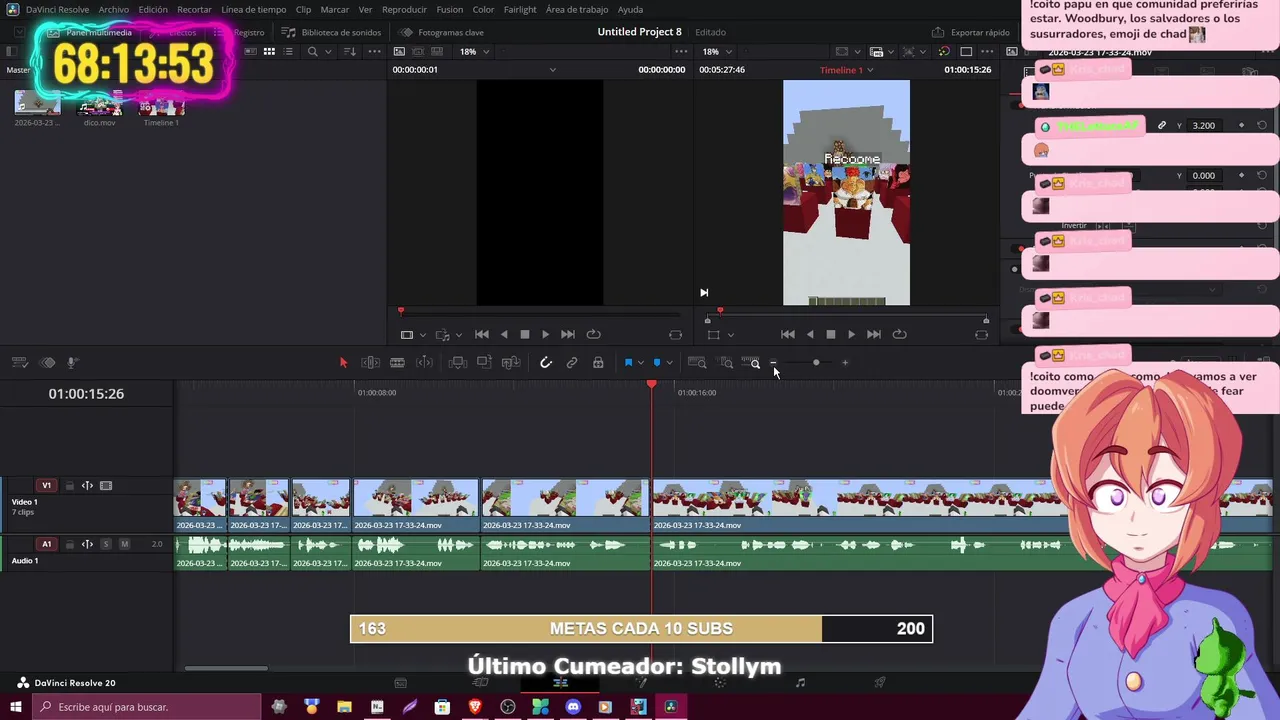Click the Windows Start button
1280x720 pixels.
tap(16, 707)
